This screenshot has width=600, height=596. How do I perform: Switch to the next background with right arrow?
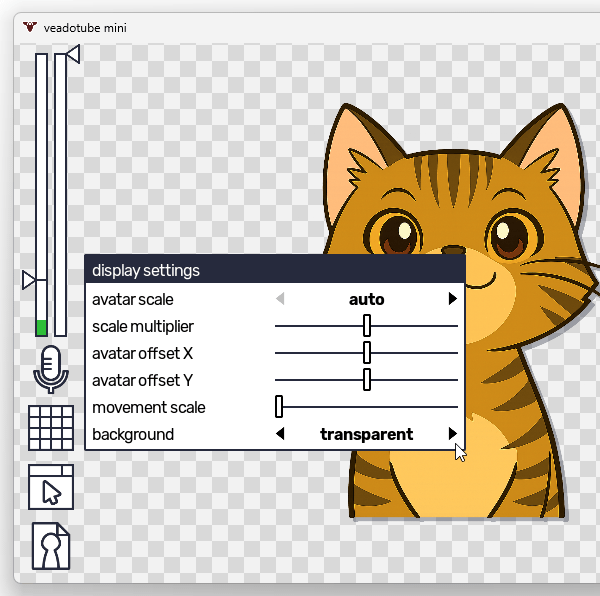[453, 434]
